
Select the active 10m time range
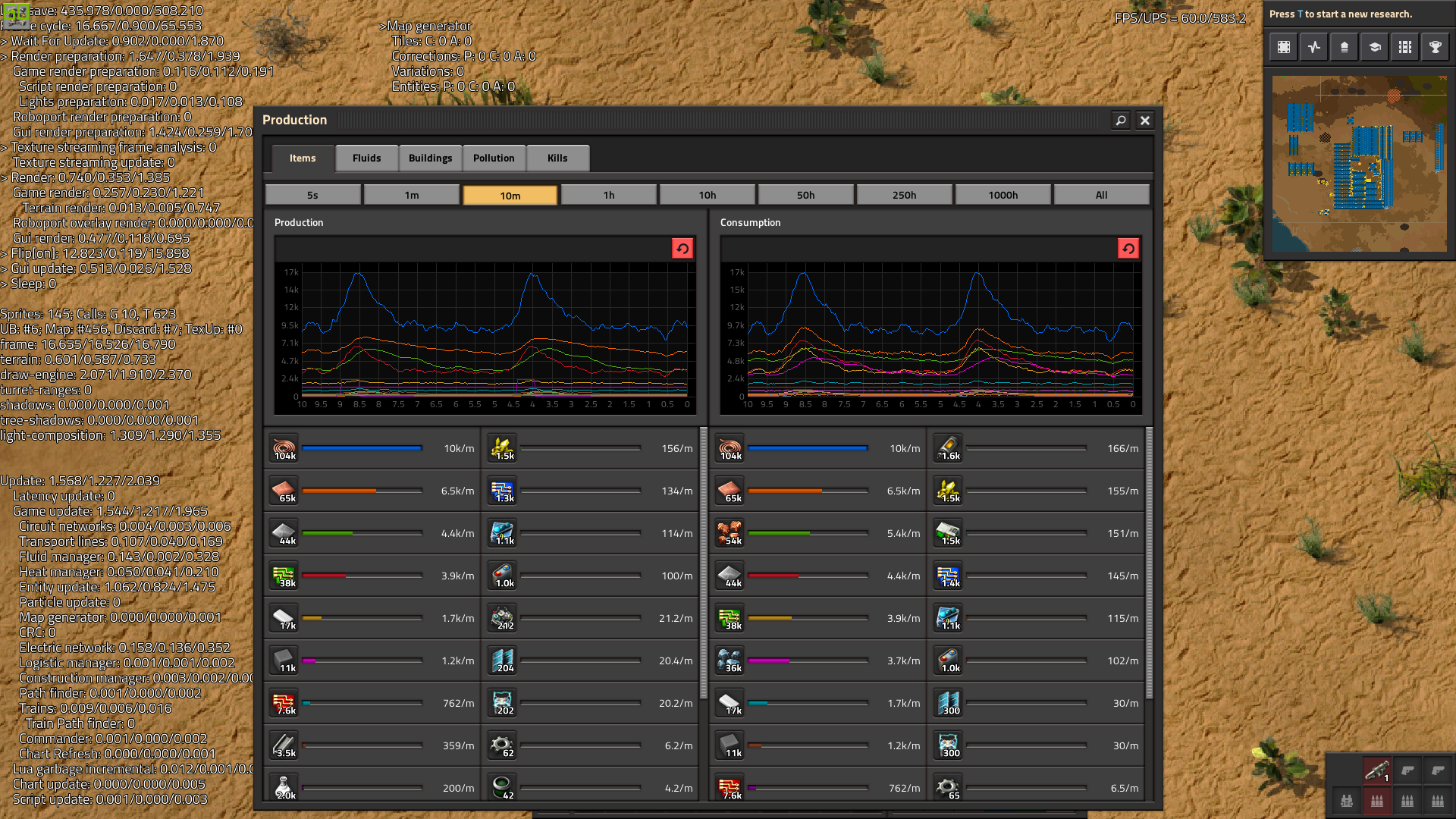(x=510, y=195)
